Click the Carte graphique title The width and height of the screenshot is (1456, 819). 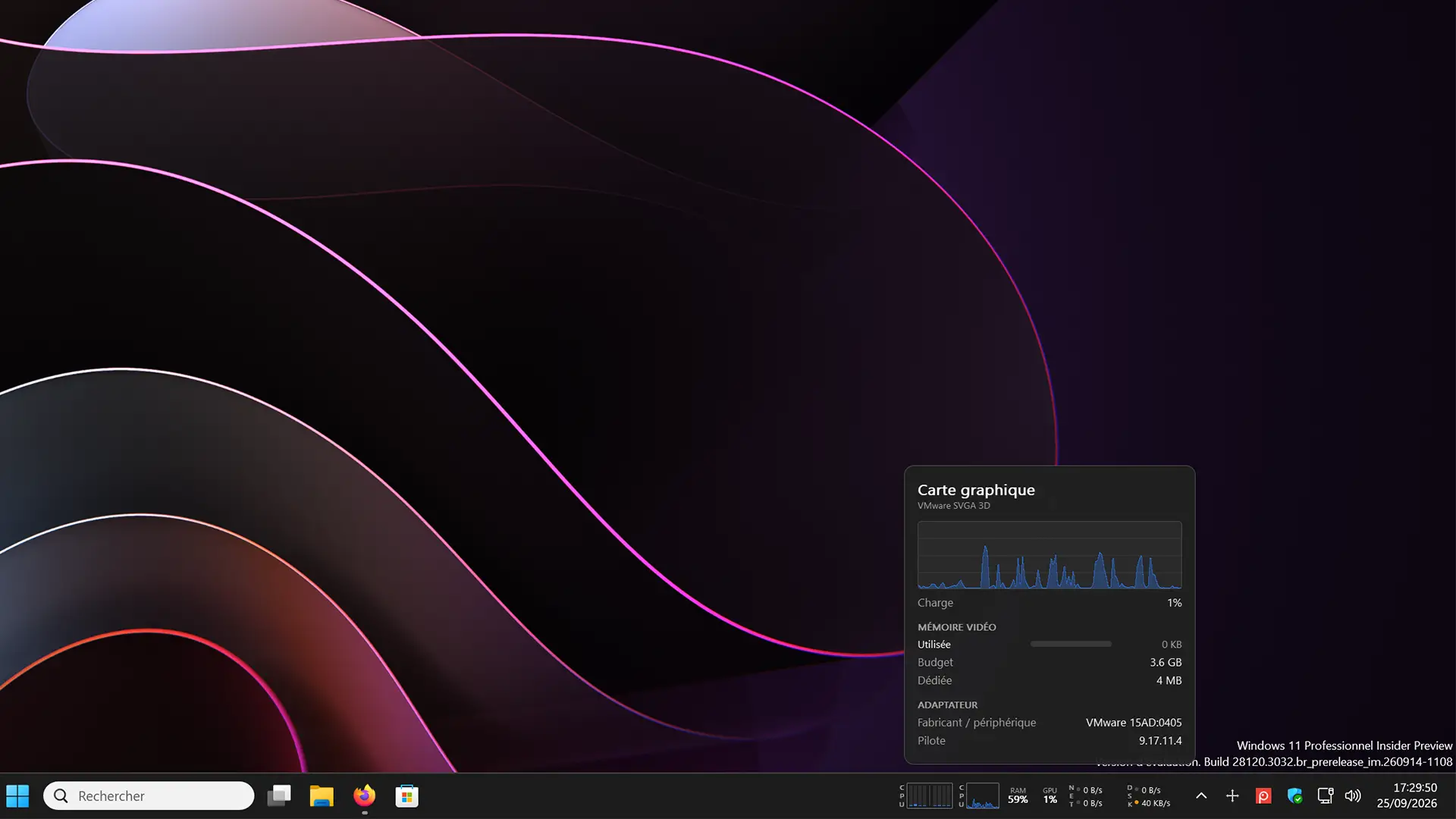[976, 490]
